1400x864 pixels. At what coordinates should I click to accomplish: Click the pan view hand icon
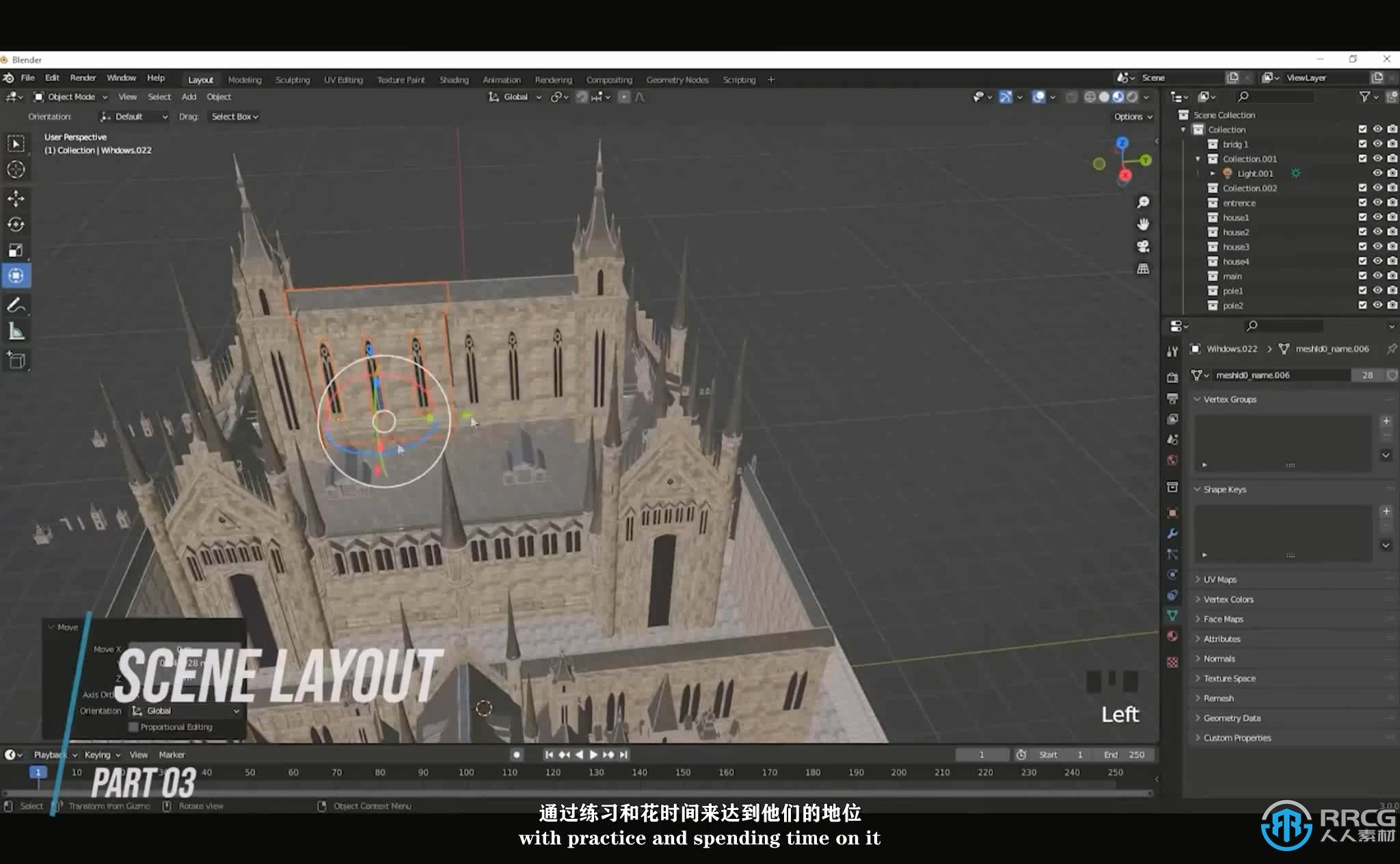coord(1143,224)
